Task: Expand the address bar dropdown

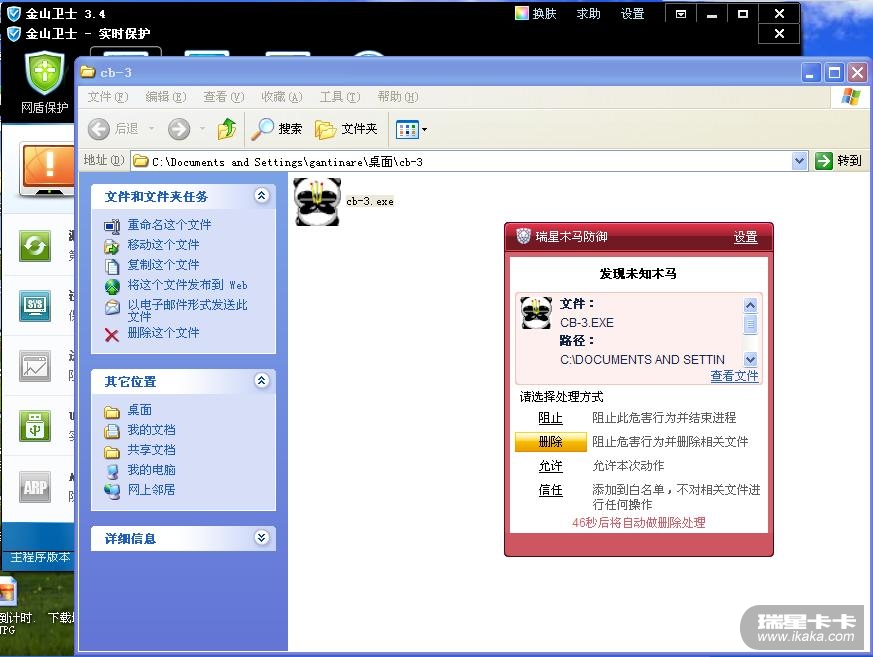Action: [x=800, y=161]
